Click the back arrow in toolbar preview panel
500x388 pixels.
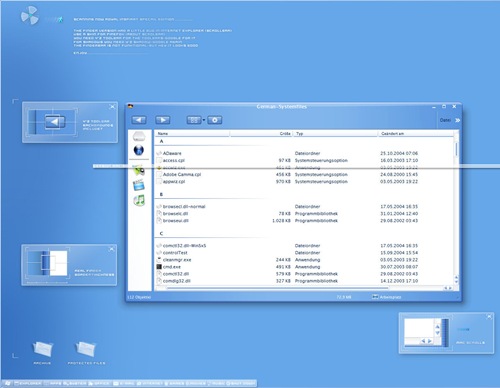coord(55,122)
